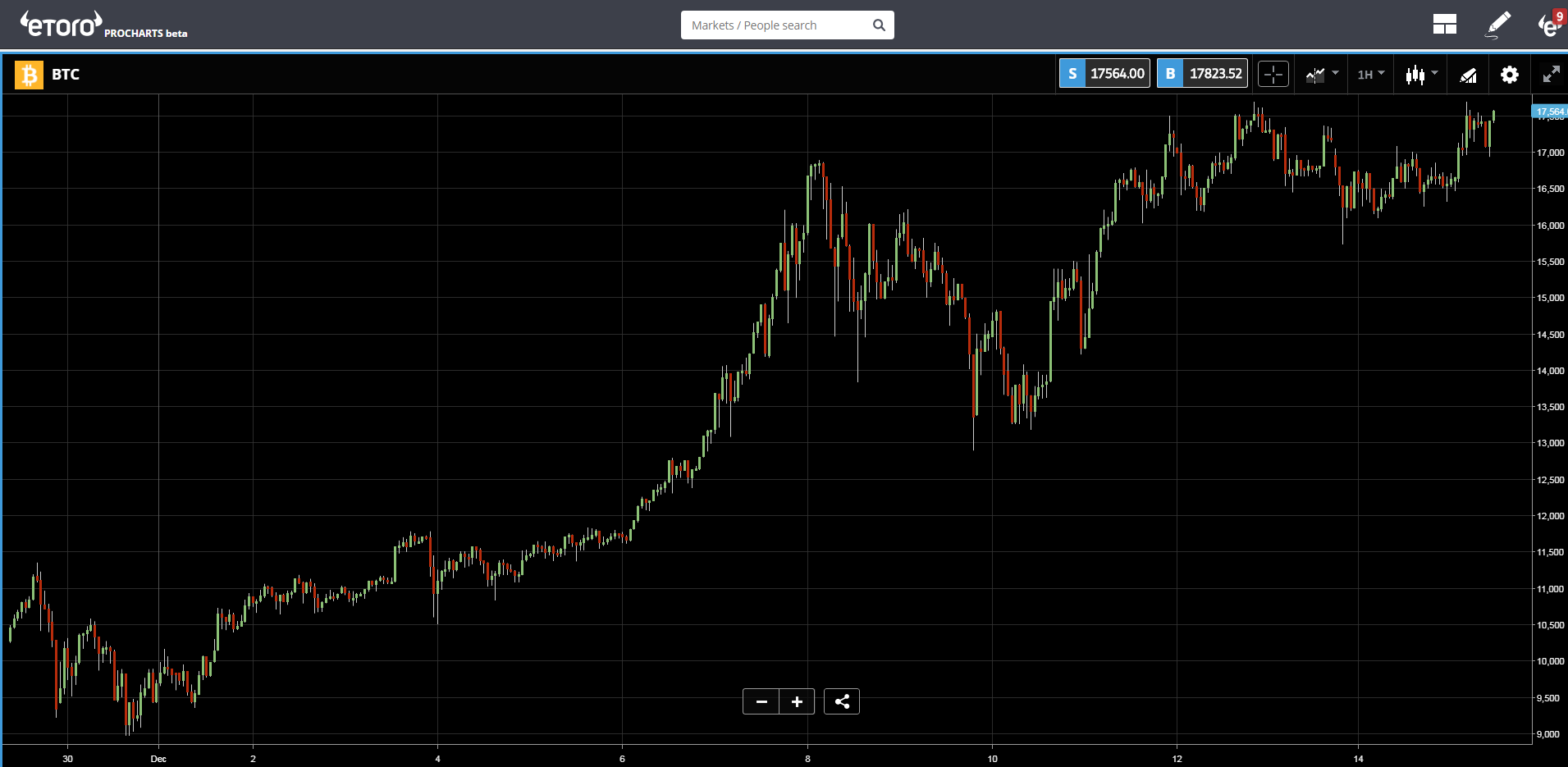Click the Bitcoin orange logo icon
1568x767 pixels.
29,75
